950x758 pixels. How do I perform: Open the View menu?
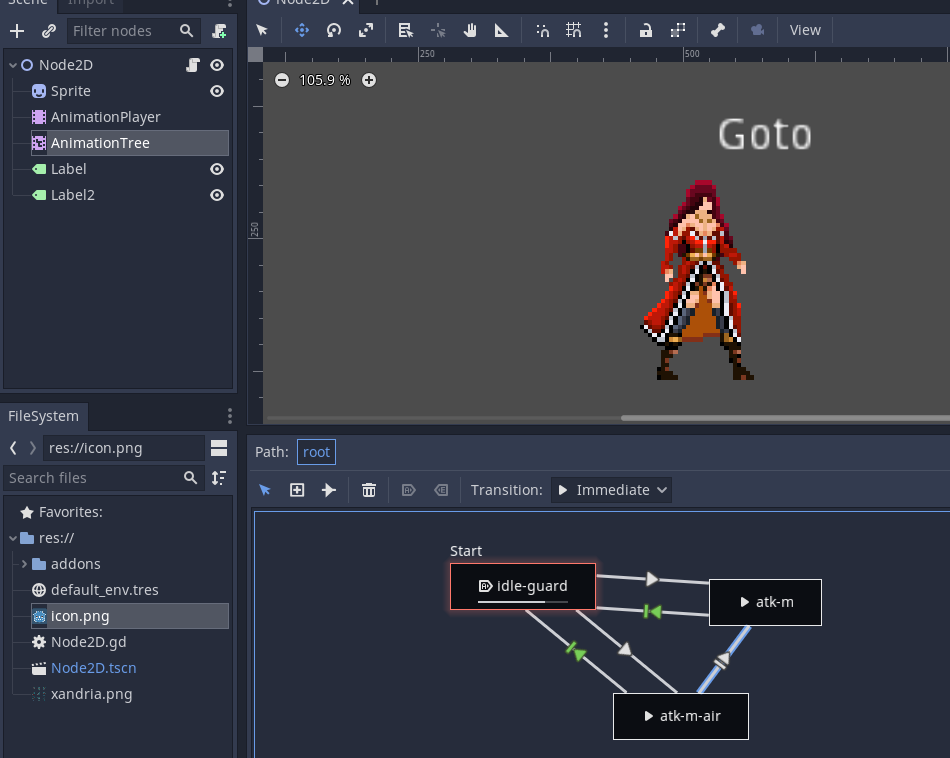(805, 30)
